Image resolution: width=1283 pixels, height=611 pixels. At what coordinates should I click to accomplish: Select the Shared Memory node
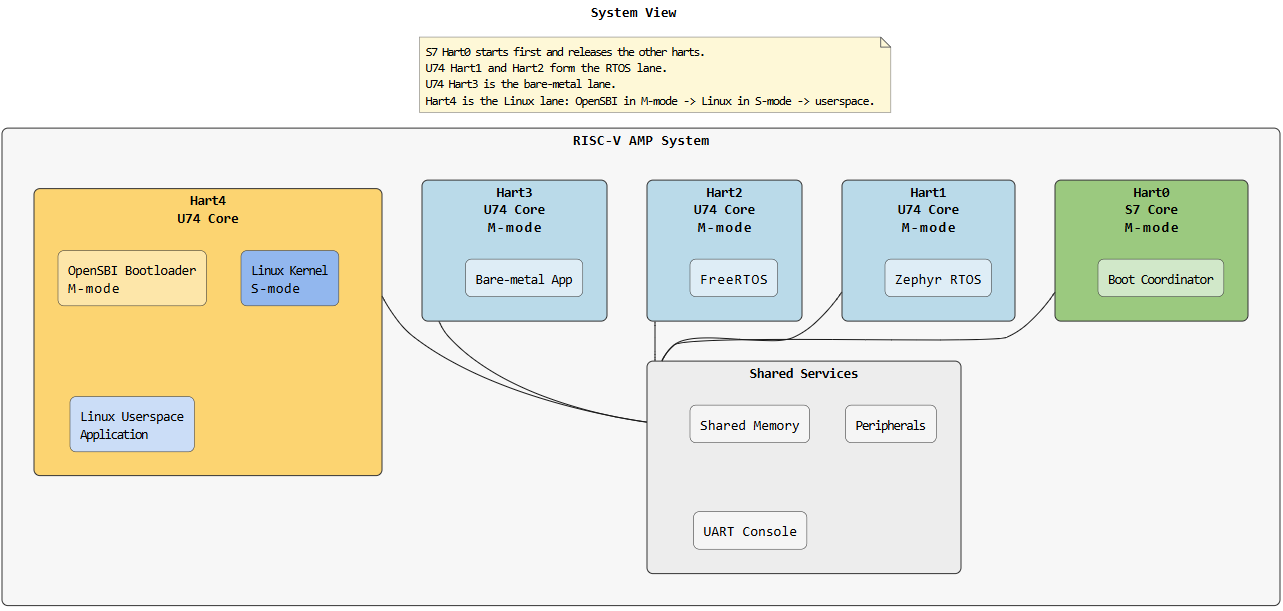pos(750,425)
